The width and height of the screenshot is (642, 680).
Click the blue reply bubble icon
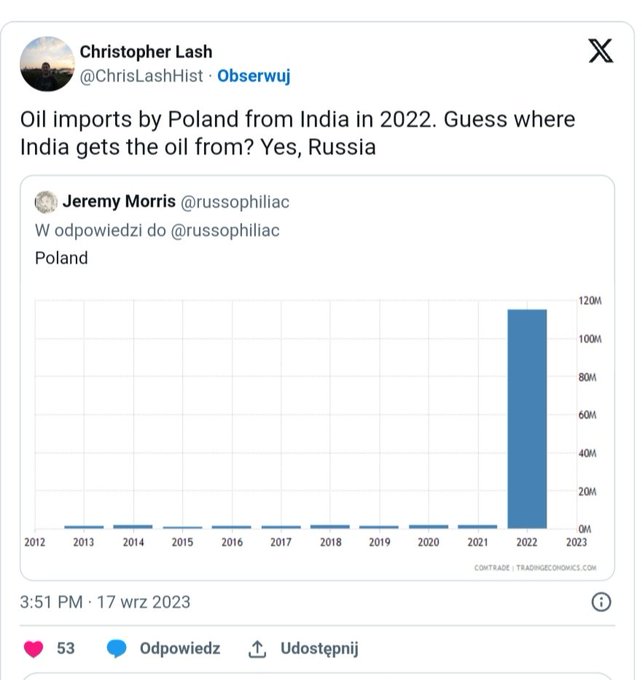(117, 649)
